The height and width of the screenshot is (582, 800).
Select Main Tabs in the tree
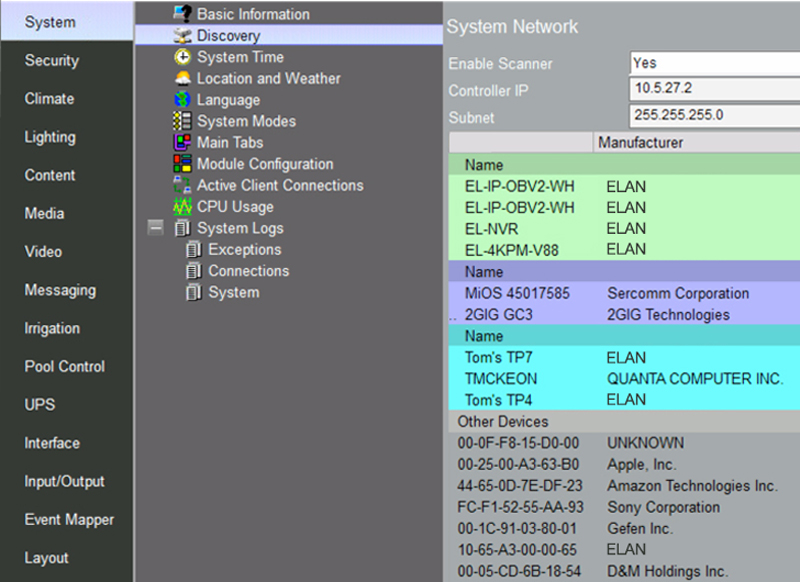(x=230, y=142)
